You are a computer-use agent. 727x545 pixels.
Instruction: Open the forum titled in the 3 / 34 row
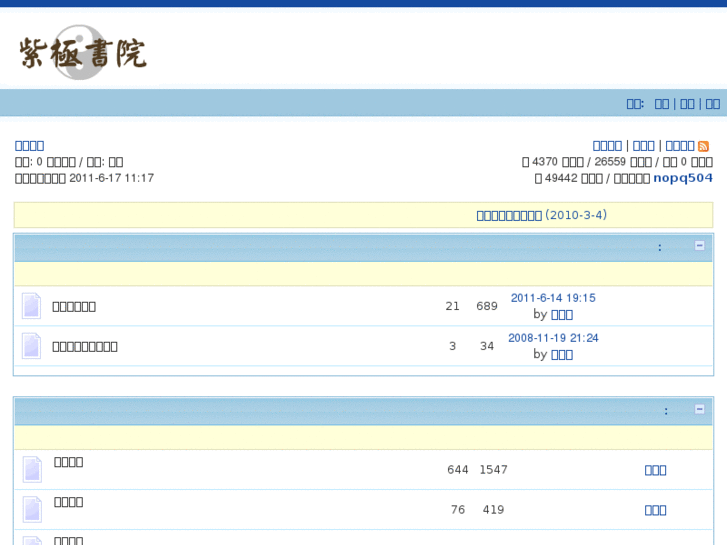tap(85, 346)
